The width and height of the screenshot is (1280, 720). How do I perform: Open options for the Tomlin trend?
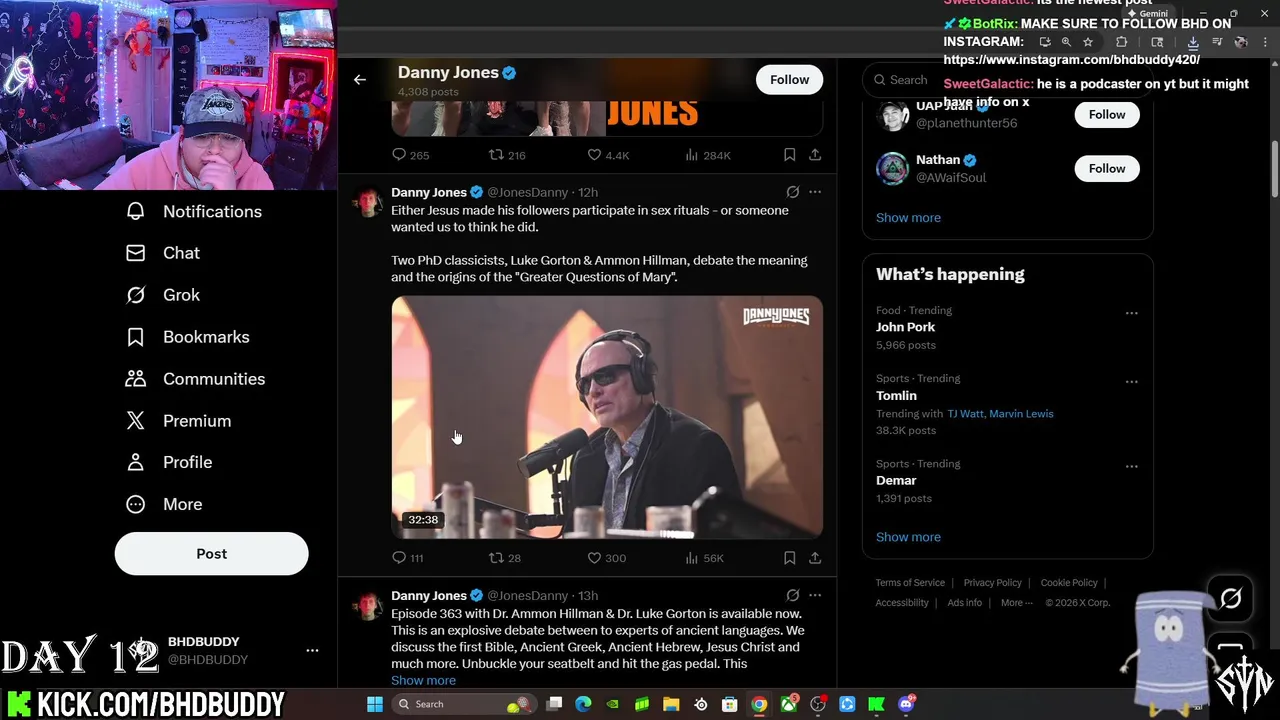coord(1131,381)
